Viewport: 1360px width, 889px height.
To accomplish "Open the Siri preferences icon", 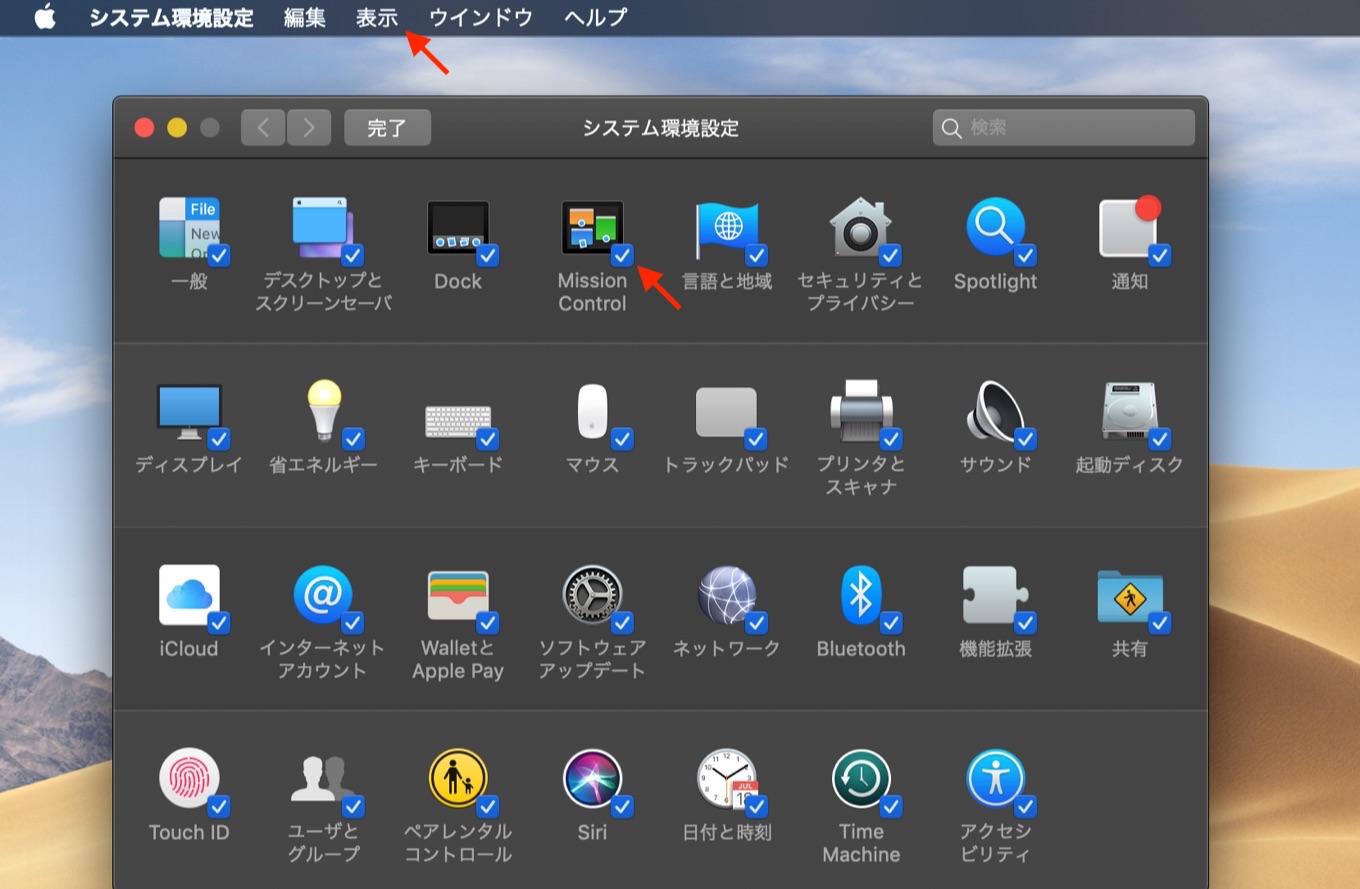I will click(592, 778).
